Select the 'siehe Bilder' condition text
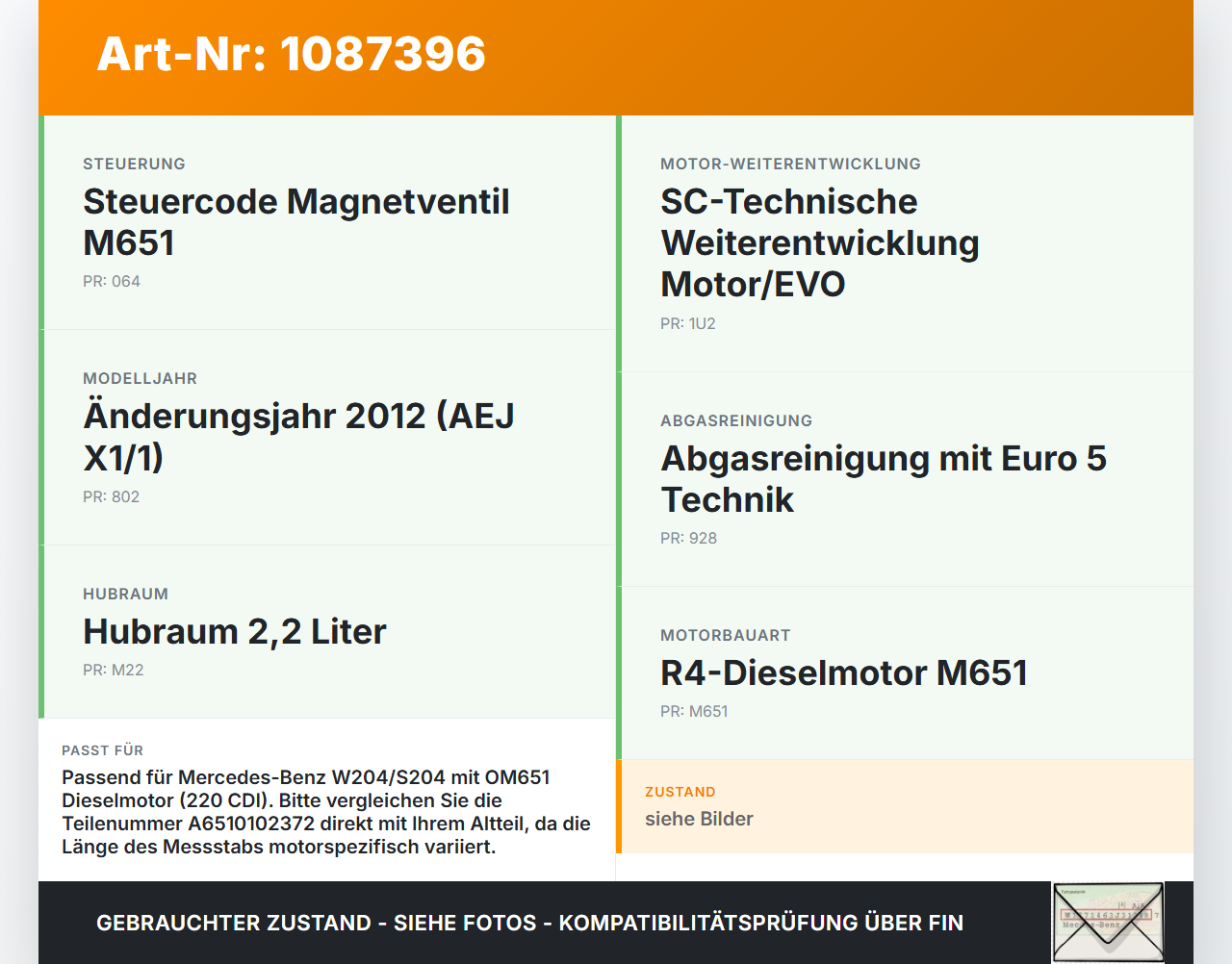Screen dimensions: 1232x964 (x=699, y=820)
